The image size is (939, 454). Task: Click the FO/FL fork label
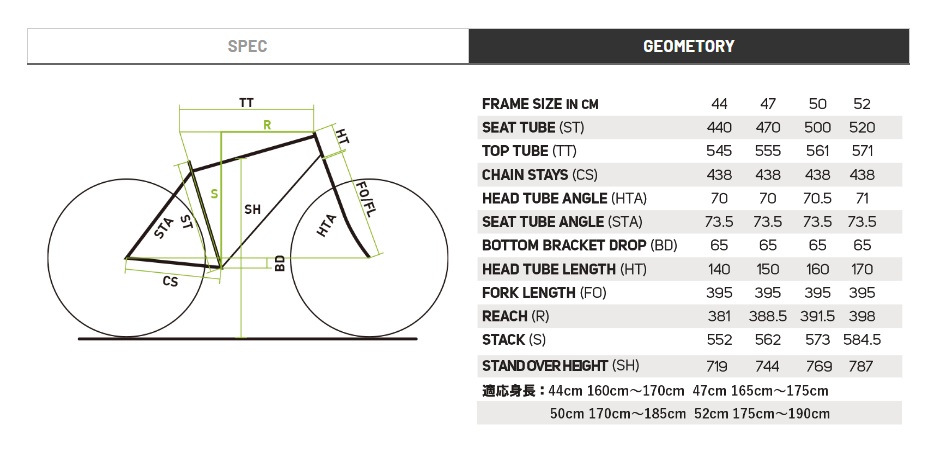pyautogui.click(x=366, y=199)
